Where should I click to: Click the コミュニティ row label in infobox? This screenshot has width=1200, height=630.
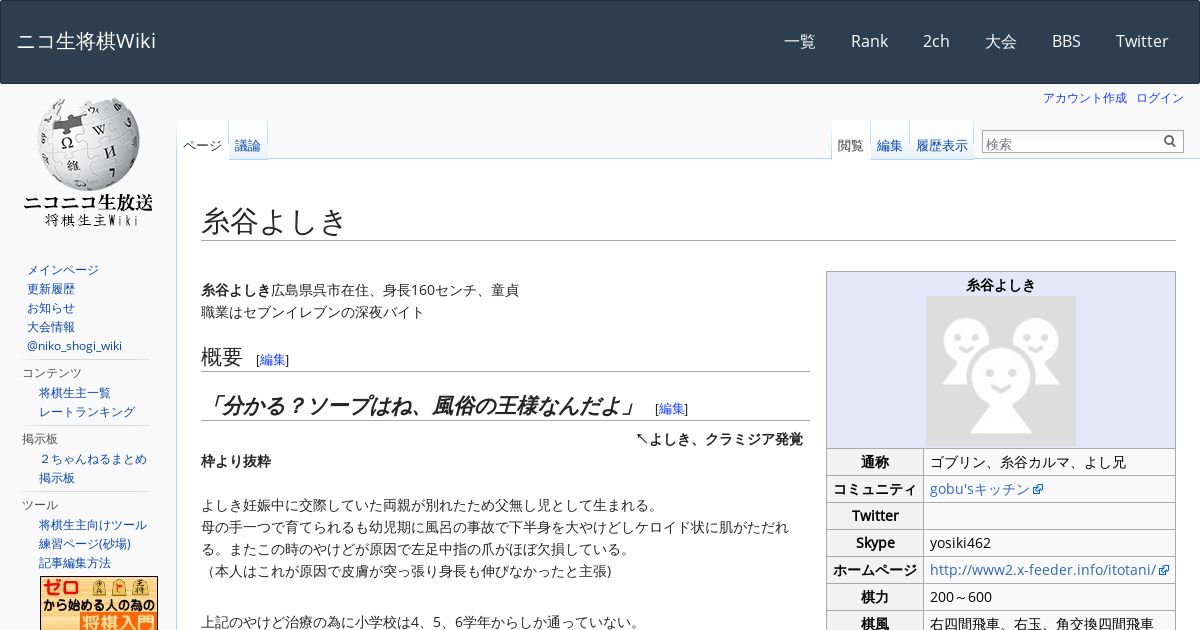click(x=875, y=489)
